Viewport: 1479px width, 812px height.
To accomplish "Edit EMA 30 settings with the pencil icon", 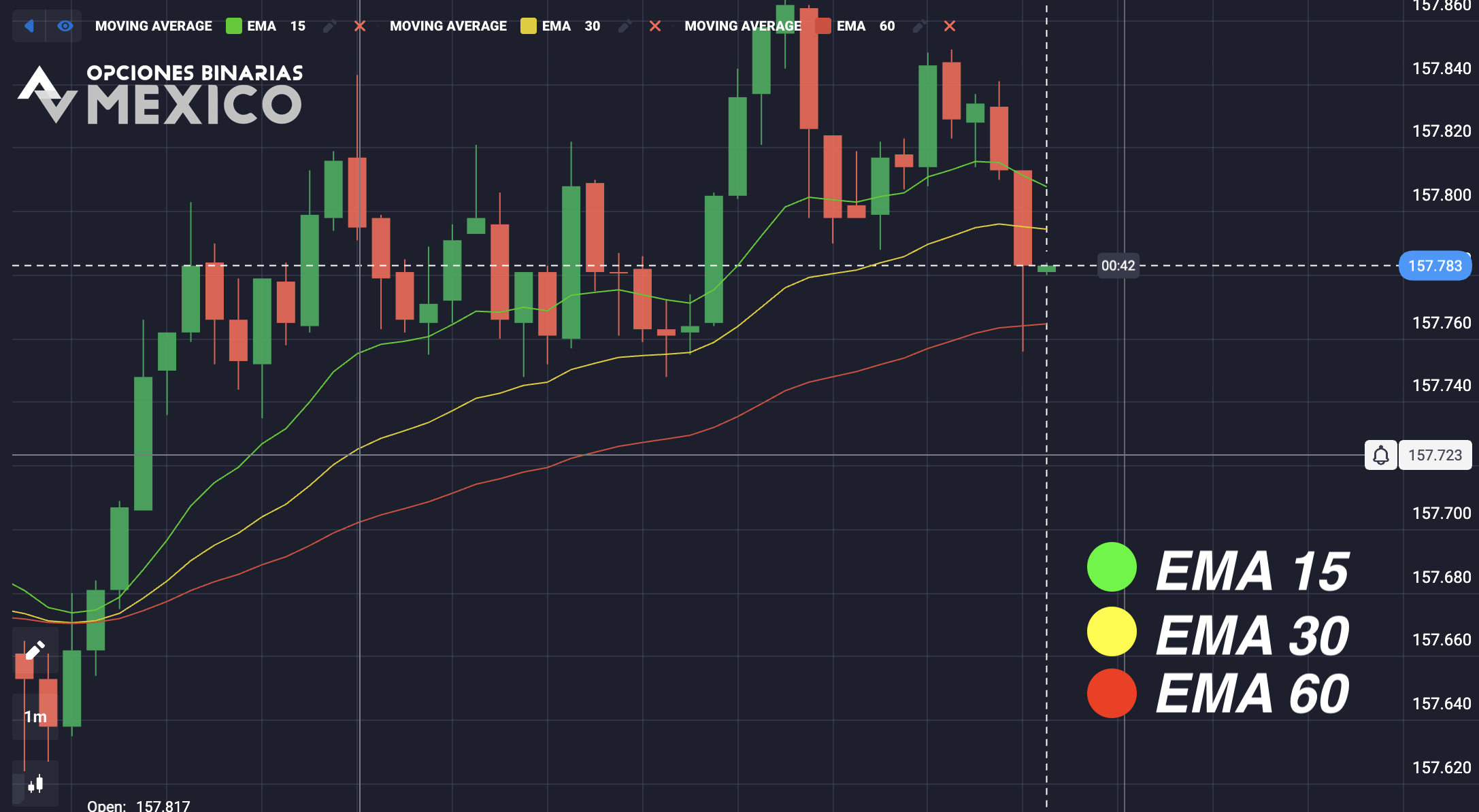I will (625, 27).
